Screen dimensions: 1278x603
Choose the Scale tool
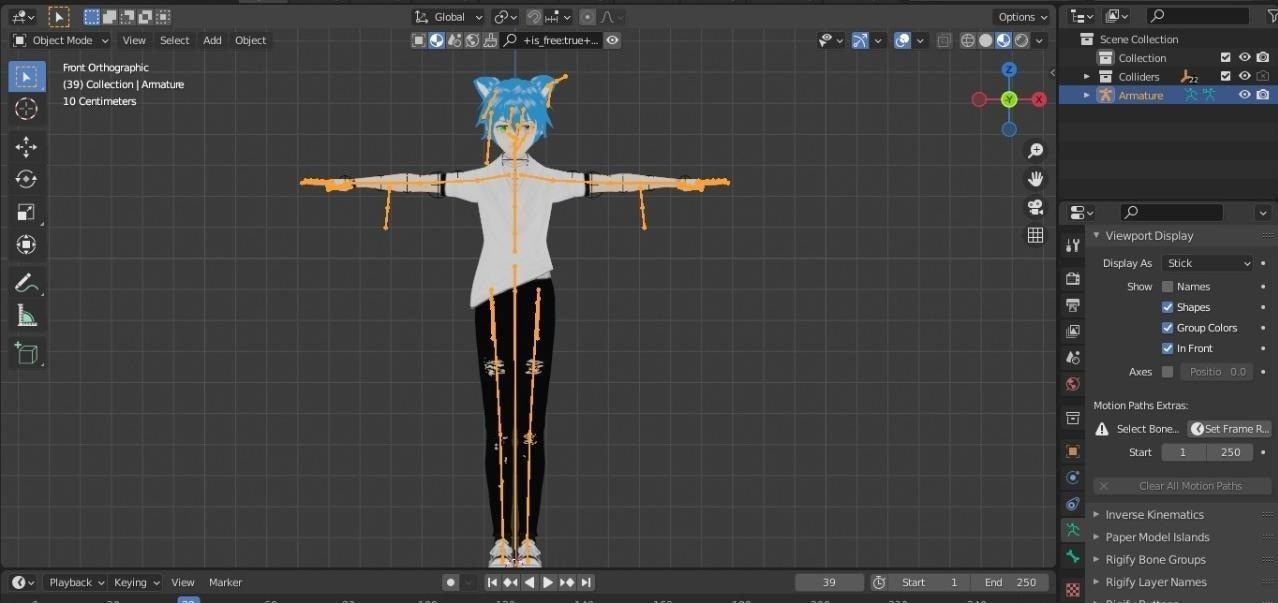[27, 212]
